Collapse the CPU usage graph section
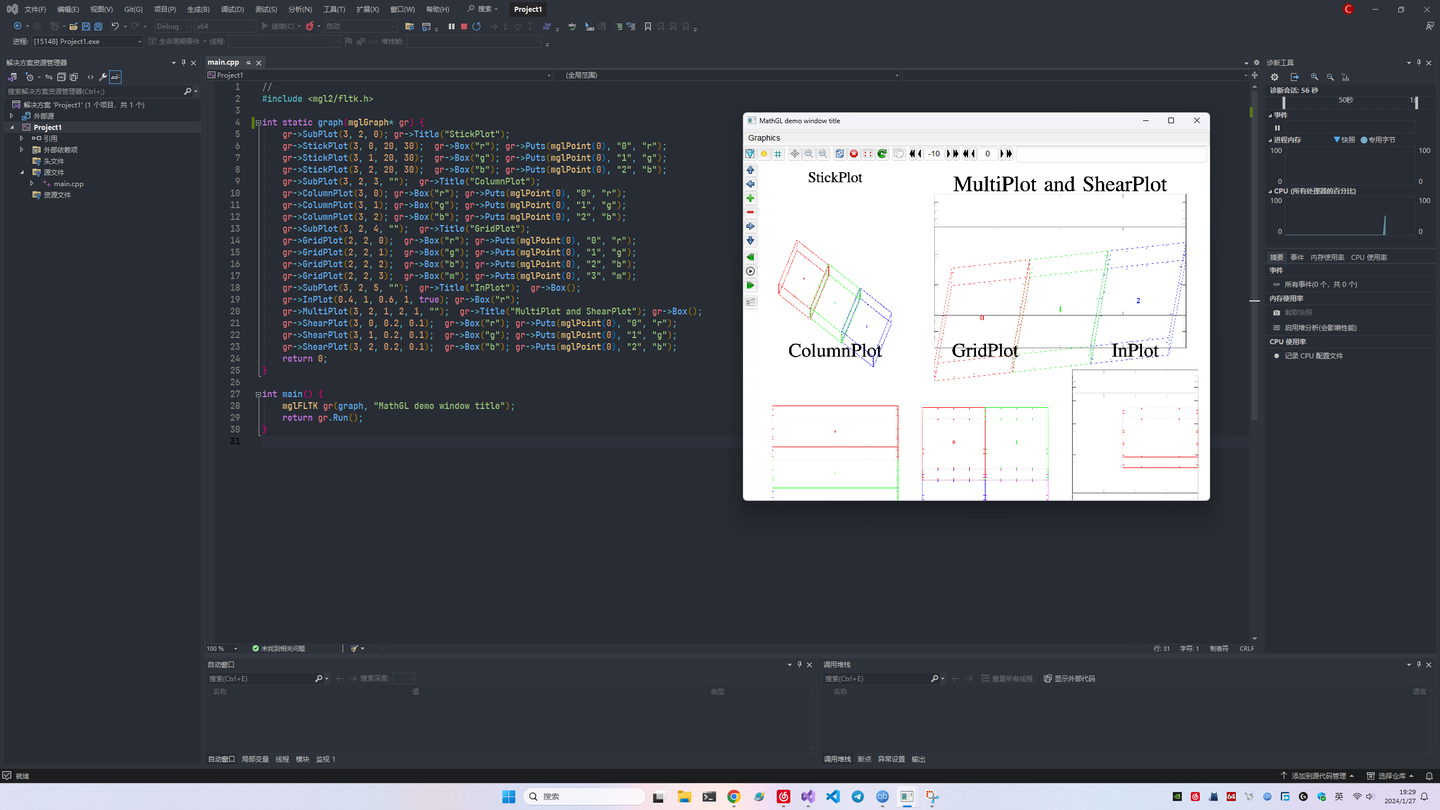The image size is (1440, 810). click(x=1271, y=191)
